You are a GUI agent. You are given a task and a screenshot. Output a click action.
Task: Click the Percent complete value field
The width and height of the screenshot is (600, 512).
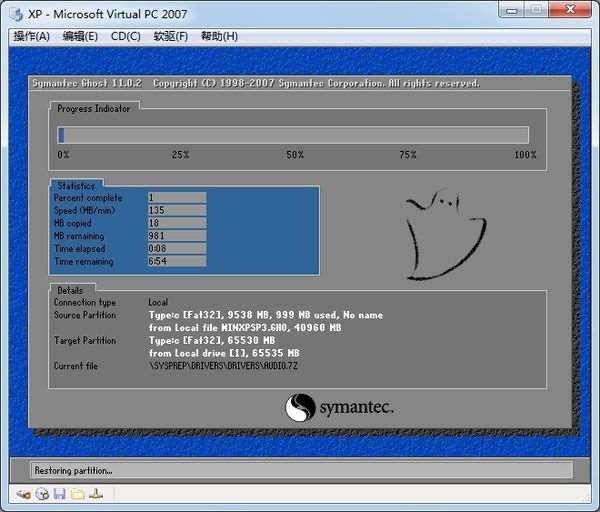(x=177, y=197)
